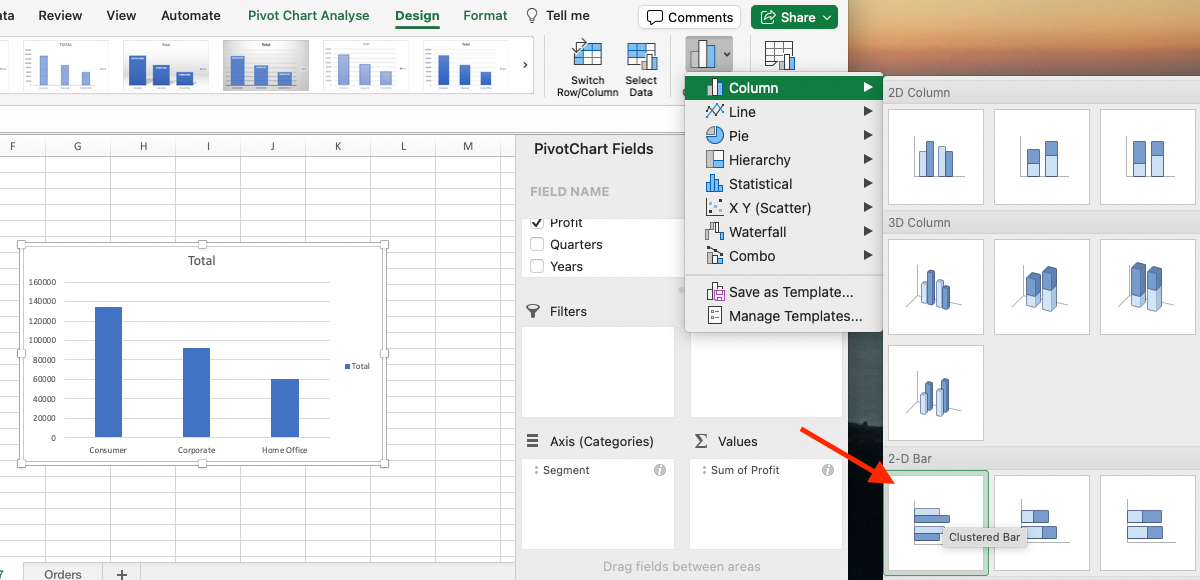
Task: Open the Orders sheet tab
Action: point(63,573)
